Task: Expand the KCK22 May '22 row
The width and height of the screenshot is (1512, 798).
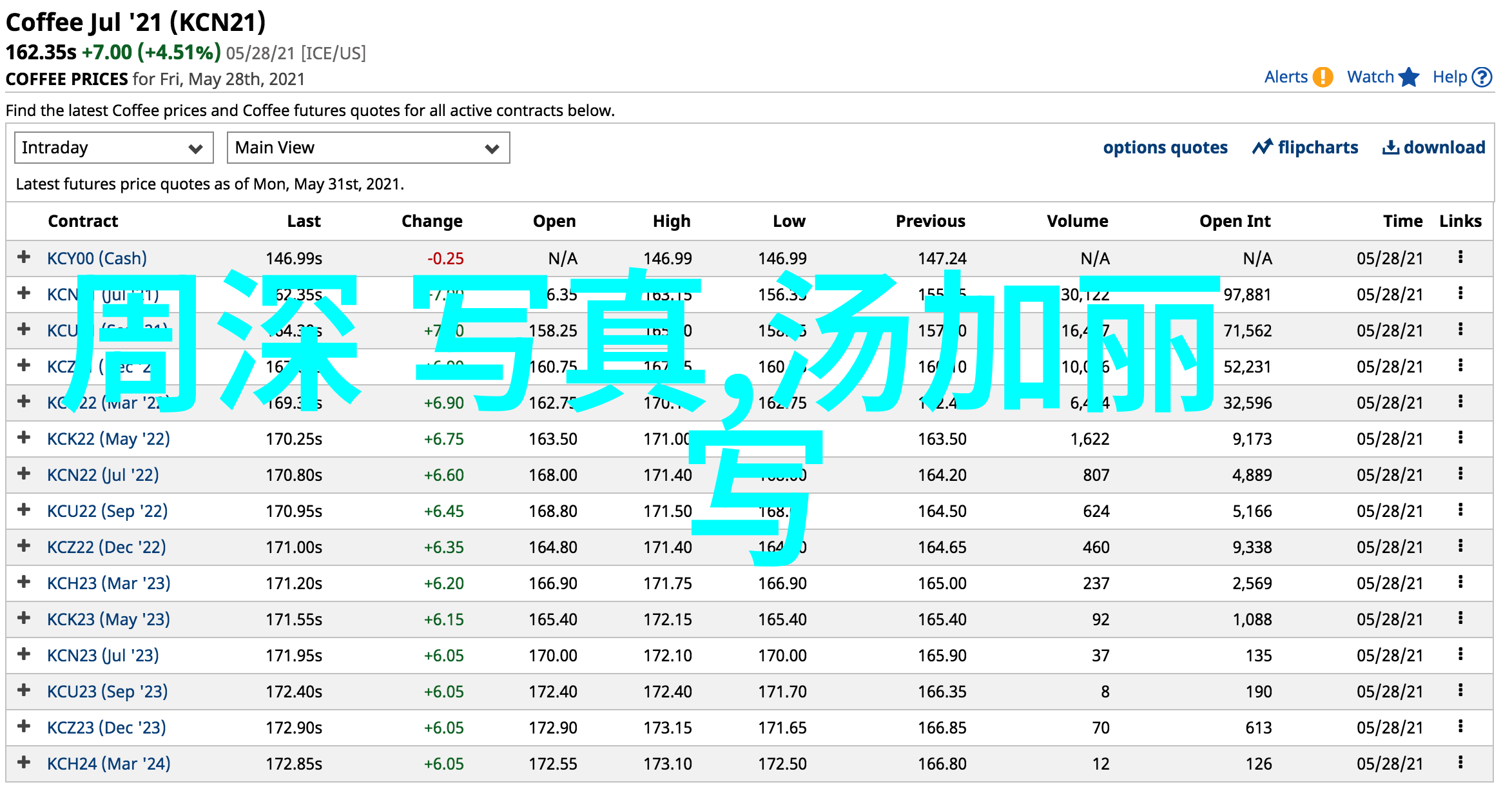Action: 24,438
